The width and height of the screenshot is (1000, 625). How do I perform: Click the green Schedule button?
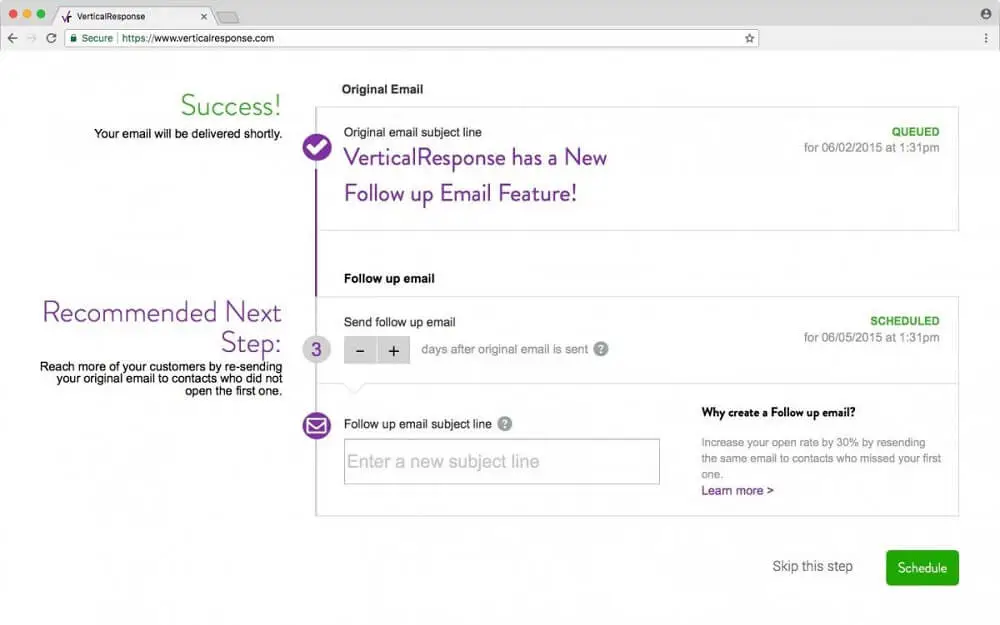pos(922,568)
